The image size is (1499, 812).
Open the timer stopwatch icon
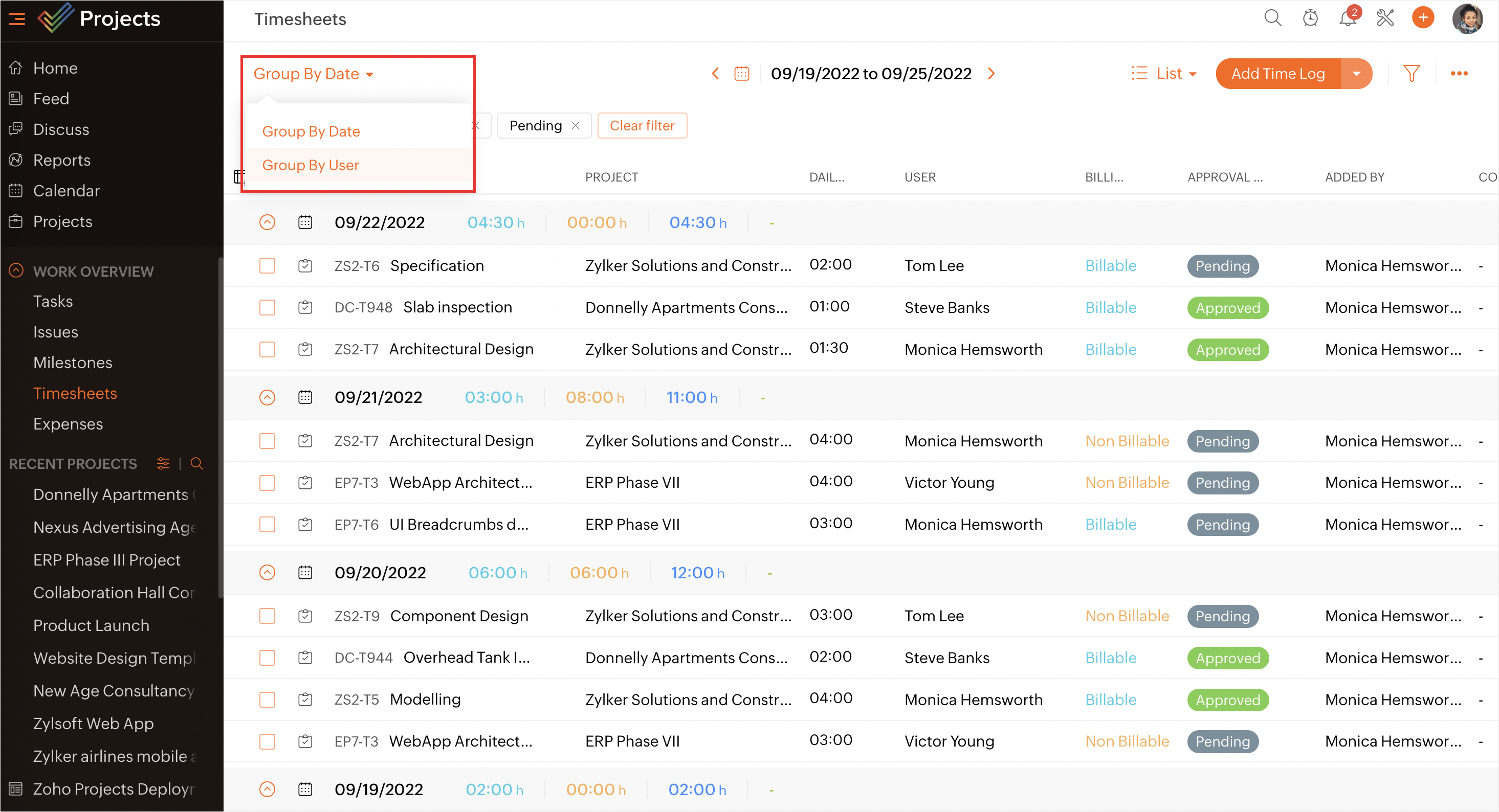[x=1310, y=18]
